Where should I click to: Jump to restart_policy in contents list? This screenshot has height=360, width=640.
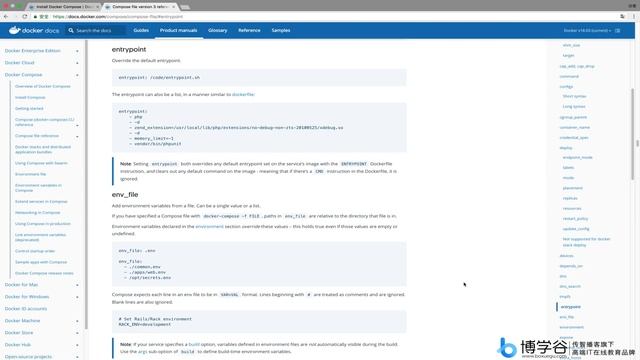(x=576, y=219)
